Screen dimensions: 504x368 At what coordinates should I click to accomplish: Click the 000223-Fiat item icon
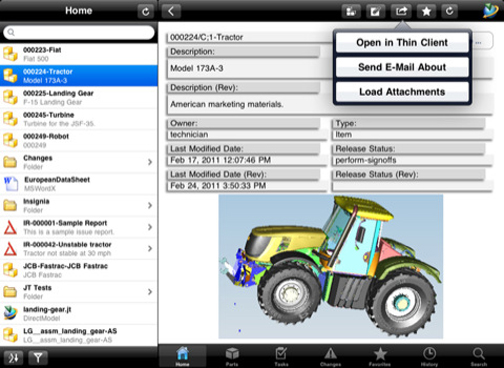(x=10, y=54)
